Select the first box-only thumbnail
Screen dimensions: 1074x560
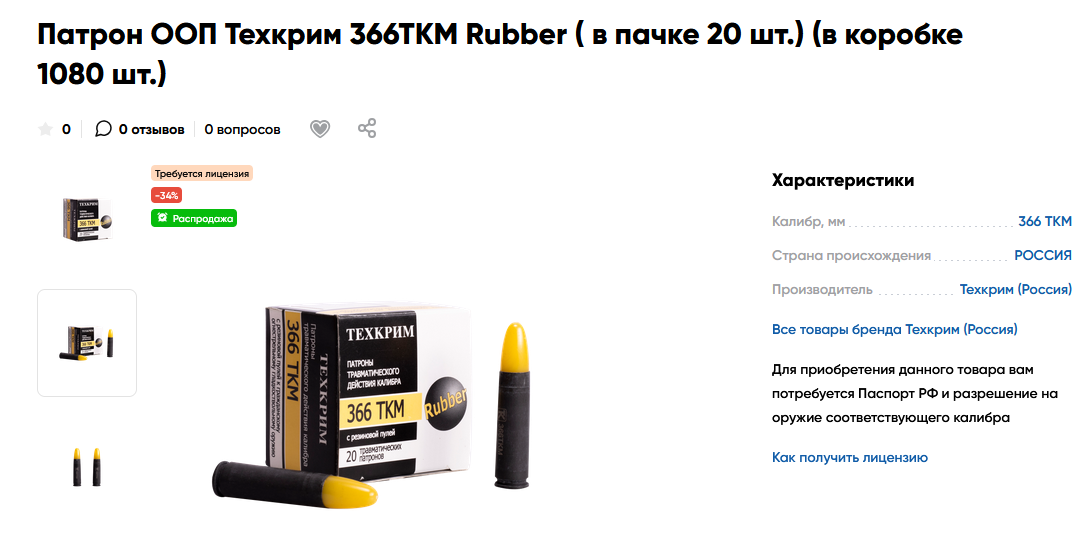point(87,219)
